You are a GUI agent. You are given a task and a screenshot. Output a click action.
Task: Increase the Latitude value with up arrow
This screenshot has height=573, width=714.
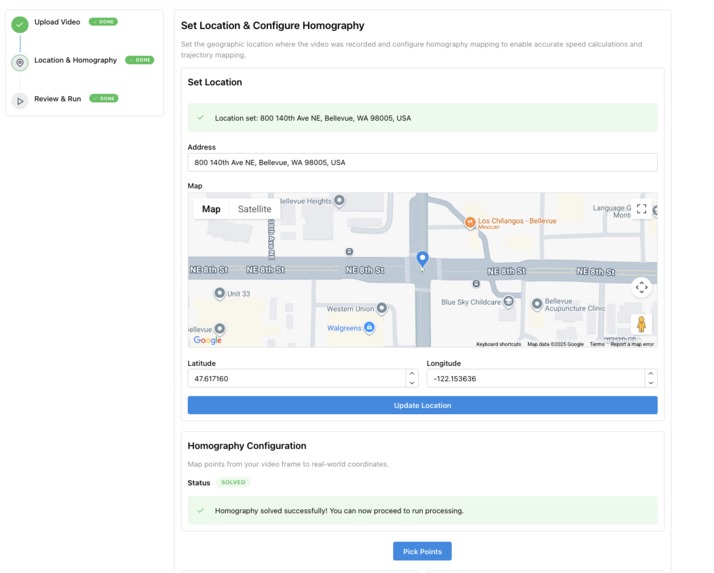412,373
